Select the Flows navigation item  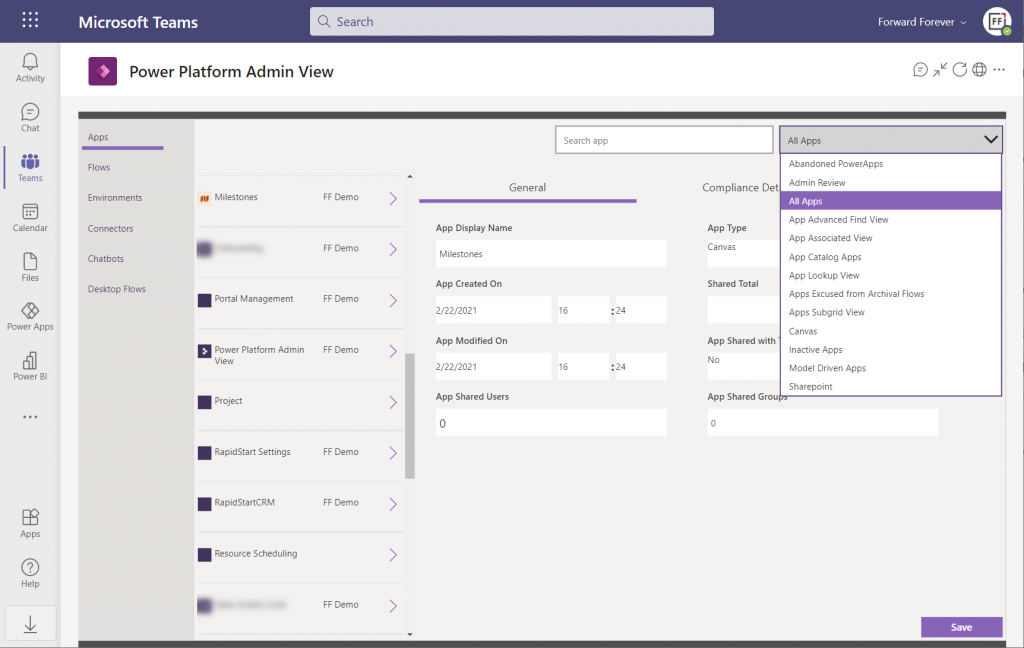(x=99, y=167)
